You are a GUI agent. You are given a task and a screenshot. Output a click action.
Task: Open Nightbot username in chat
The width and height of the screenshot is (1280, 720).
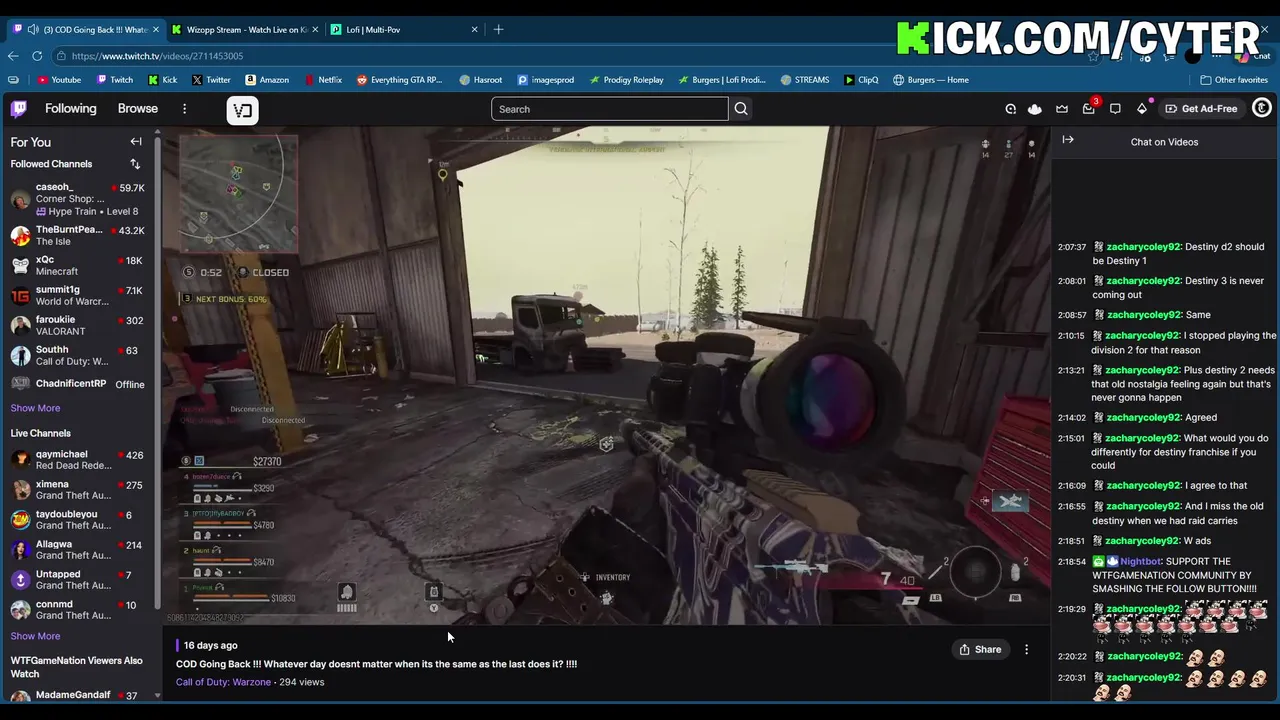tap(1140, 562)
